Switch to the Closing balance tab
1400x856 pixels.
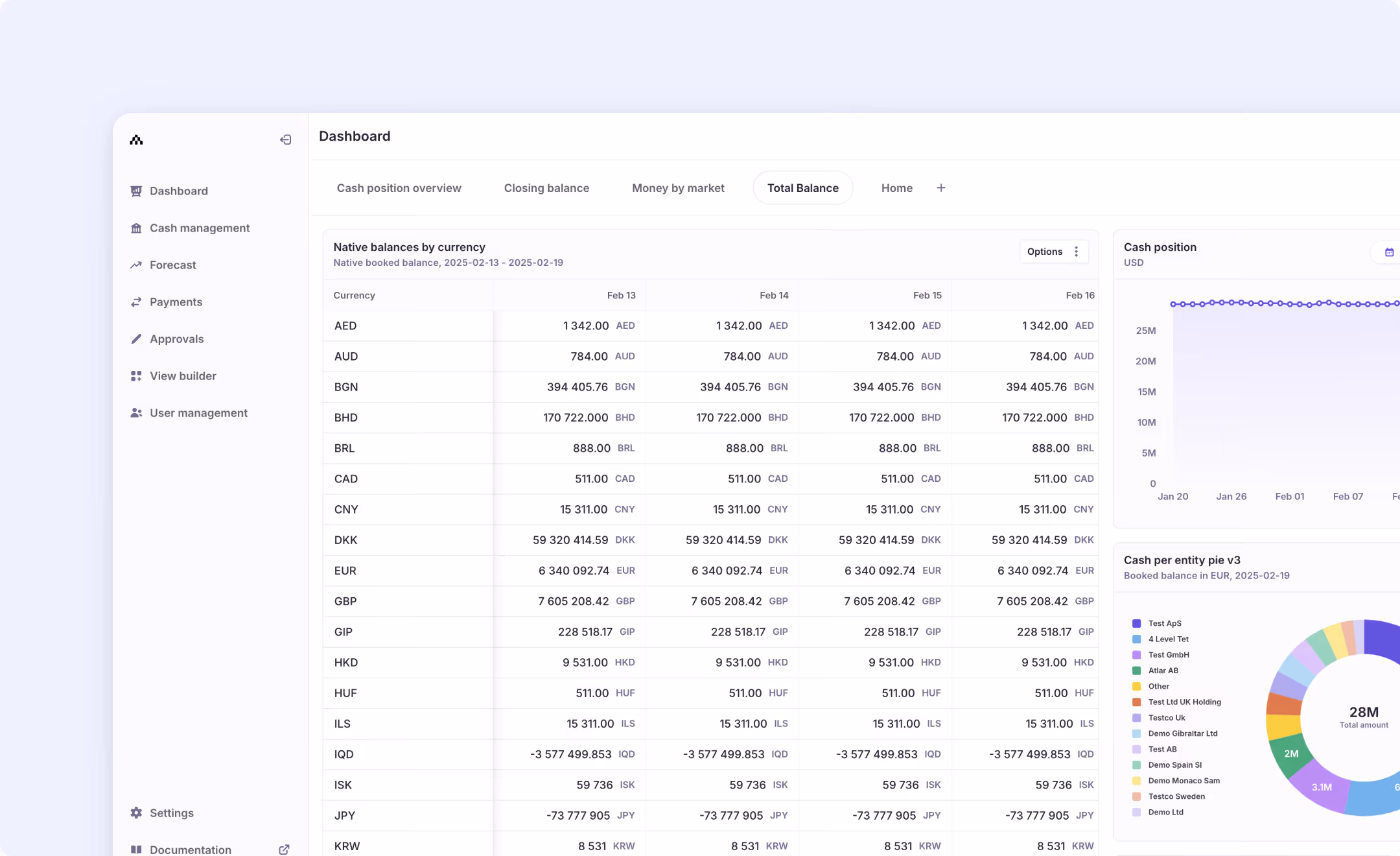point(546,188)
